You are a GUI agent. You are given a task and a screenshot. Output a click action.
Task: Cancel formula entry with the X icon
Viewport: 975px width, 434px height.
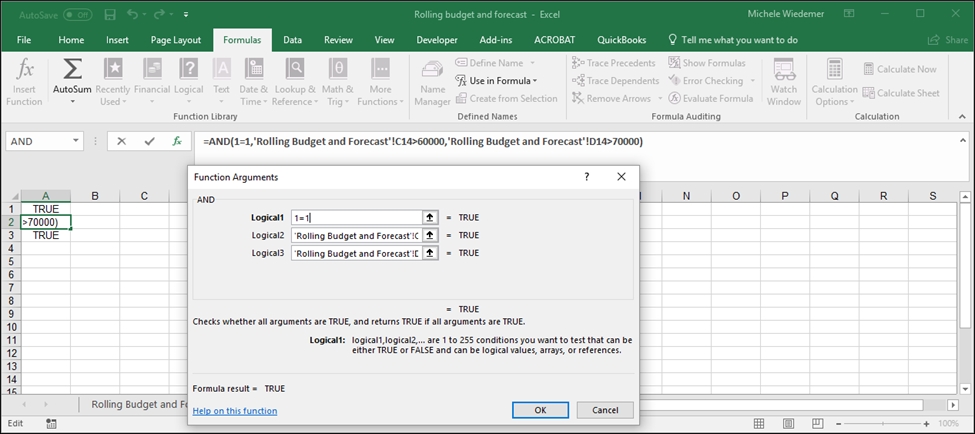(121, 142)
